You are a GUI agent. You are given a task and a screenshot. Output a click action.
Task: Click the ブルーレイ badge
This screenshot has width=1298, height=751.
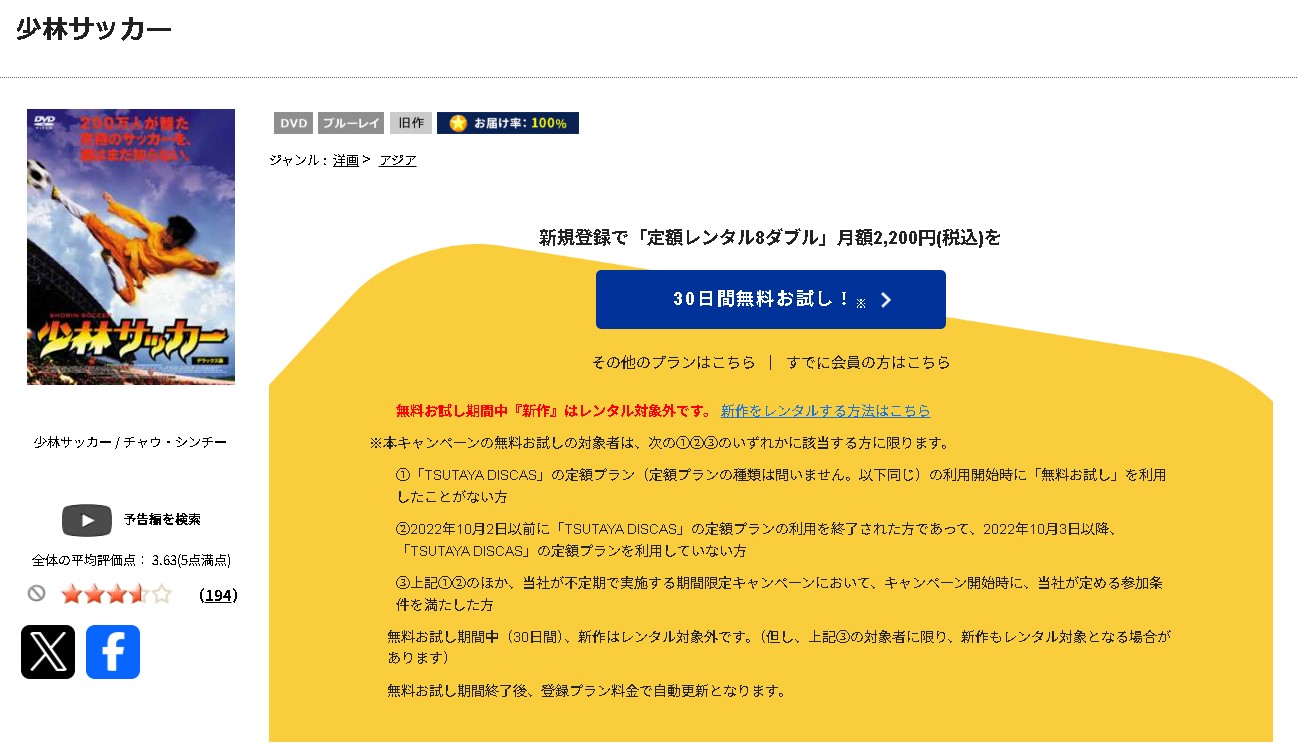click(351, 123)
